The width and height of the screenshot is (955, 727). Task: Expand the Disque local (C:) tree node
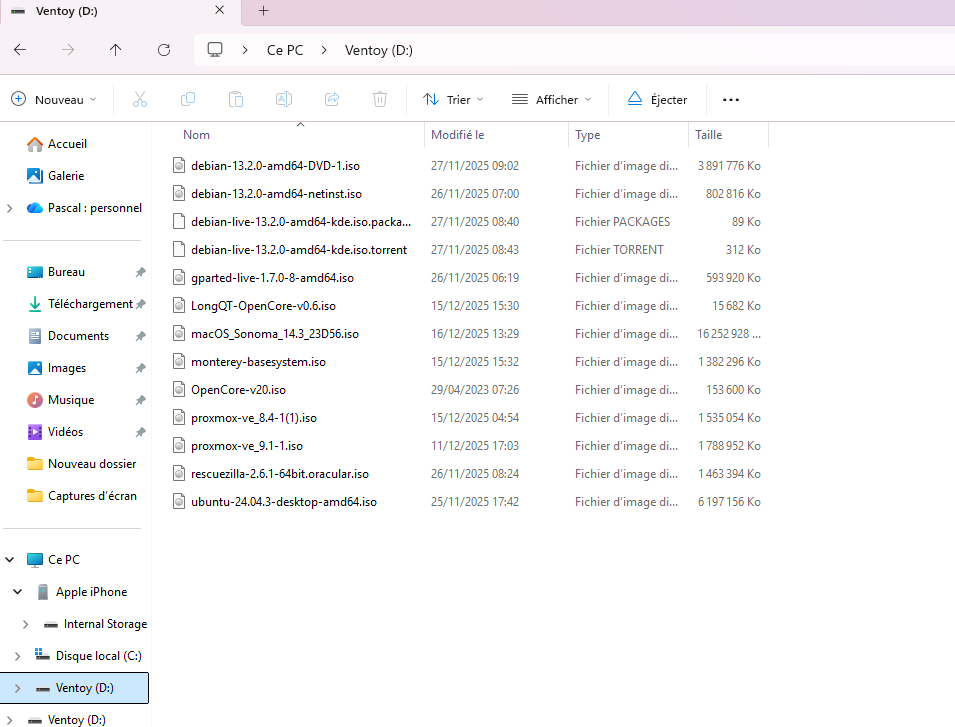coord(17,656)
